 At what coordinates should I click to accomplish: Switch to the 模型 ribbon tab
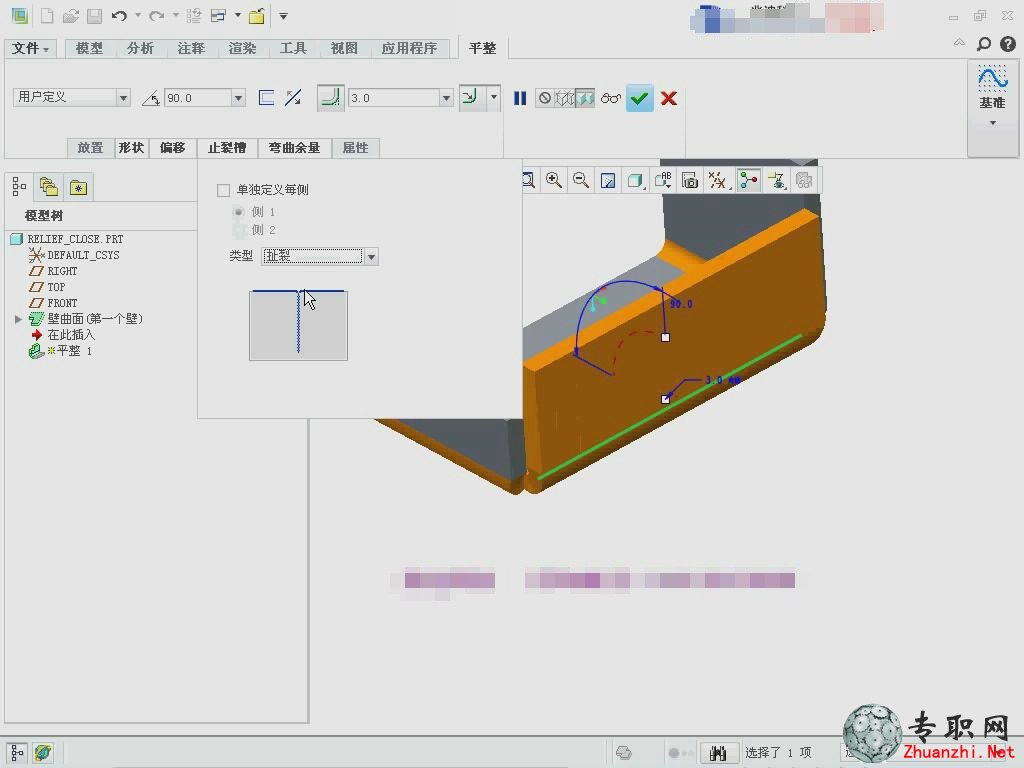coord(89,48)
